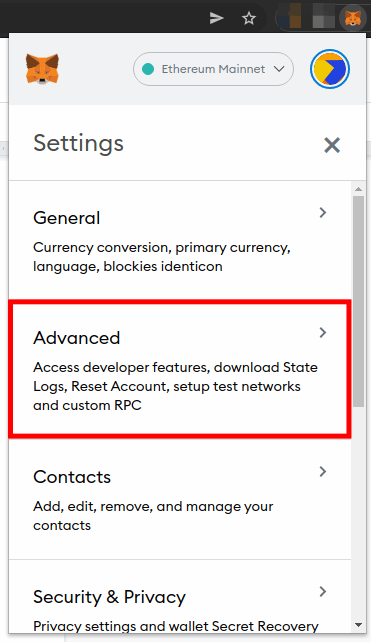Expand Security & Privacy chevron
This screenshot has width=371, height=642.
pyautogui.click(x=323, y=591)
